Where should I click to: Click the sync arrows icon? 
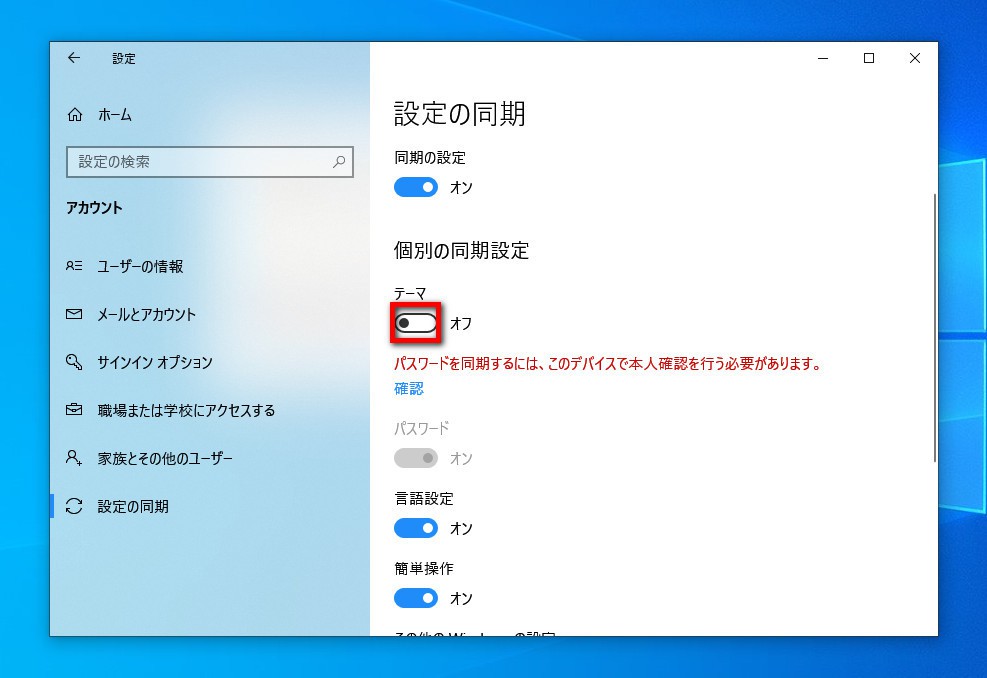(74, 506)
